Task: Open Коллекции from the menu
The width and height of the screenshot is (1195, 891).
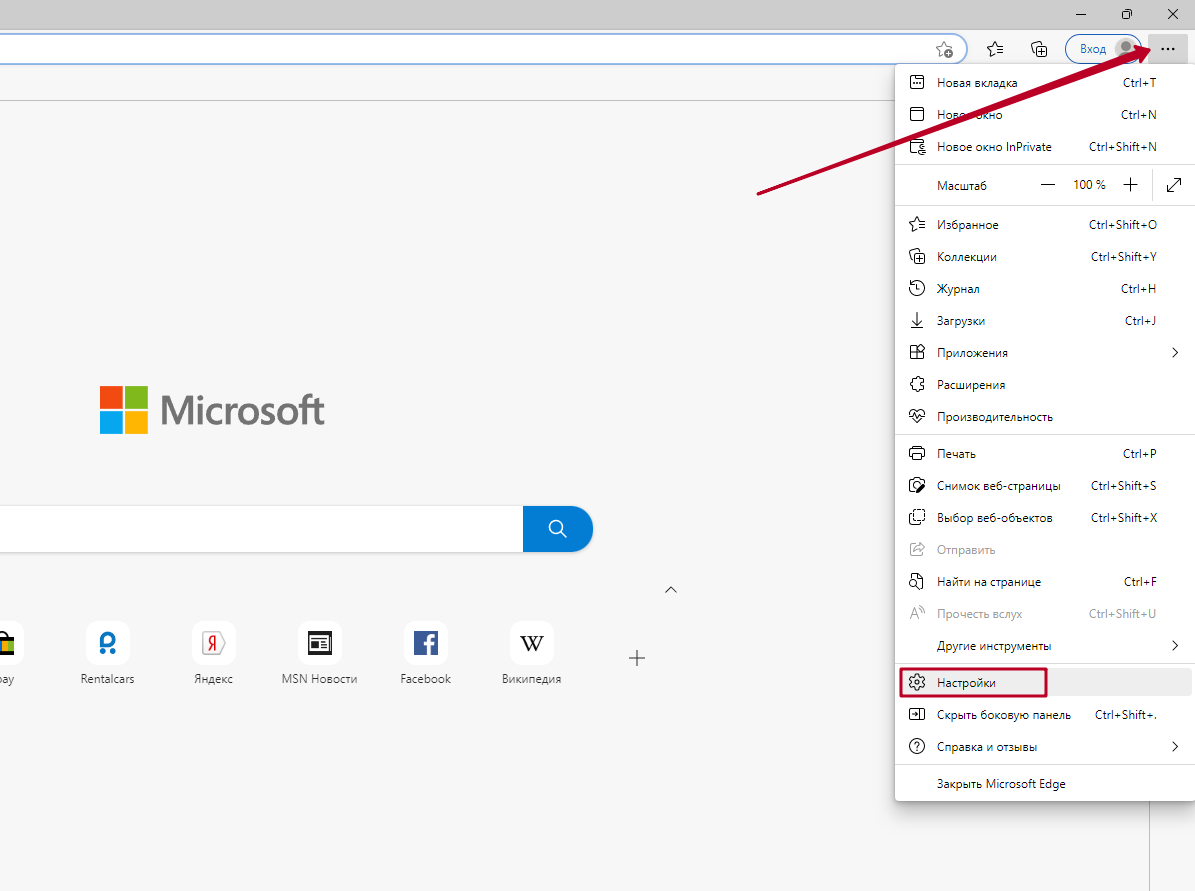Action: tap(1044, 257)
